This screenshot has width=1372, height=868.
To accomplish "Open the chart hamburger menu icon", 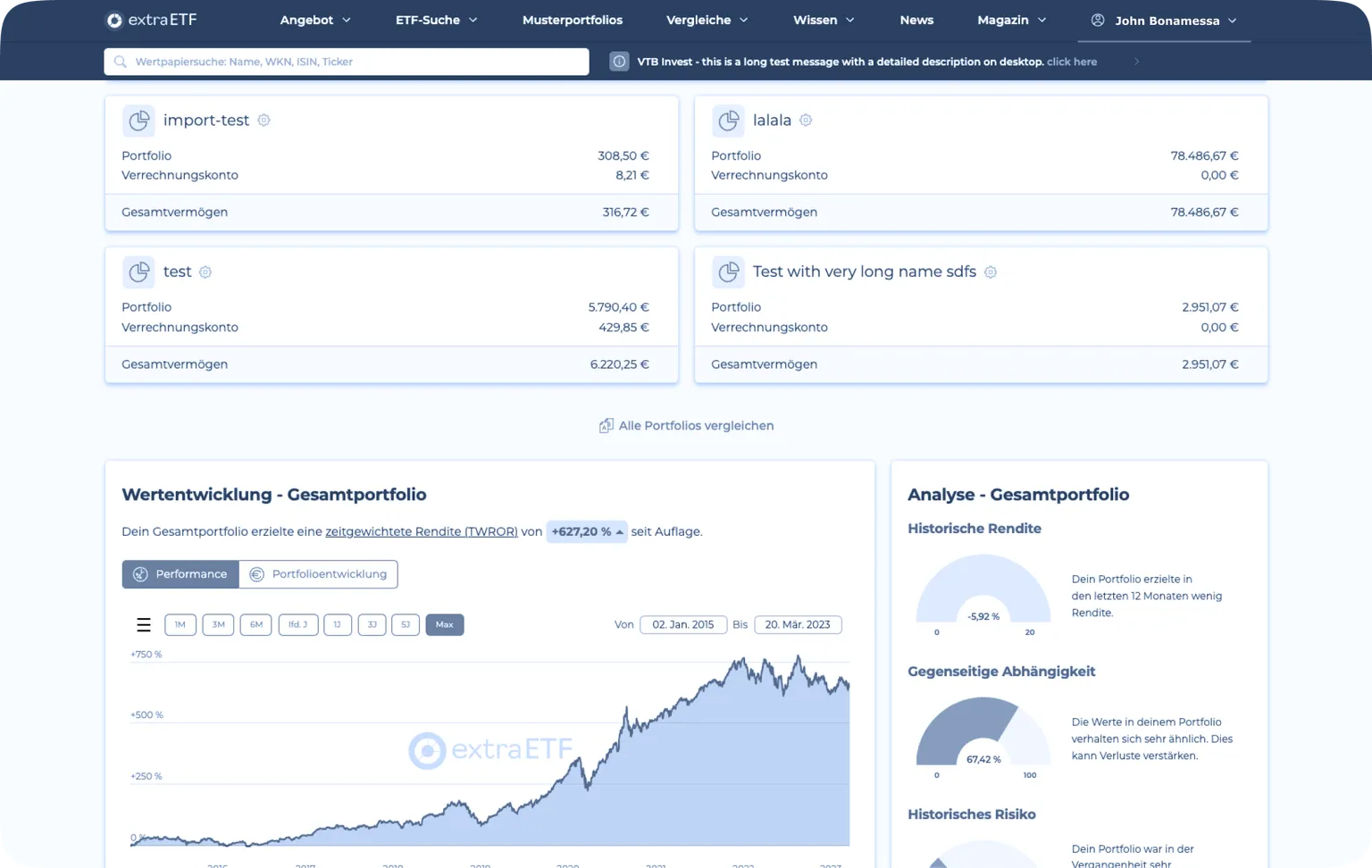I will click(x=143, y=625).
